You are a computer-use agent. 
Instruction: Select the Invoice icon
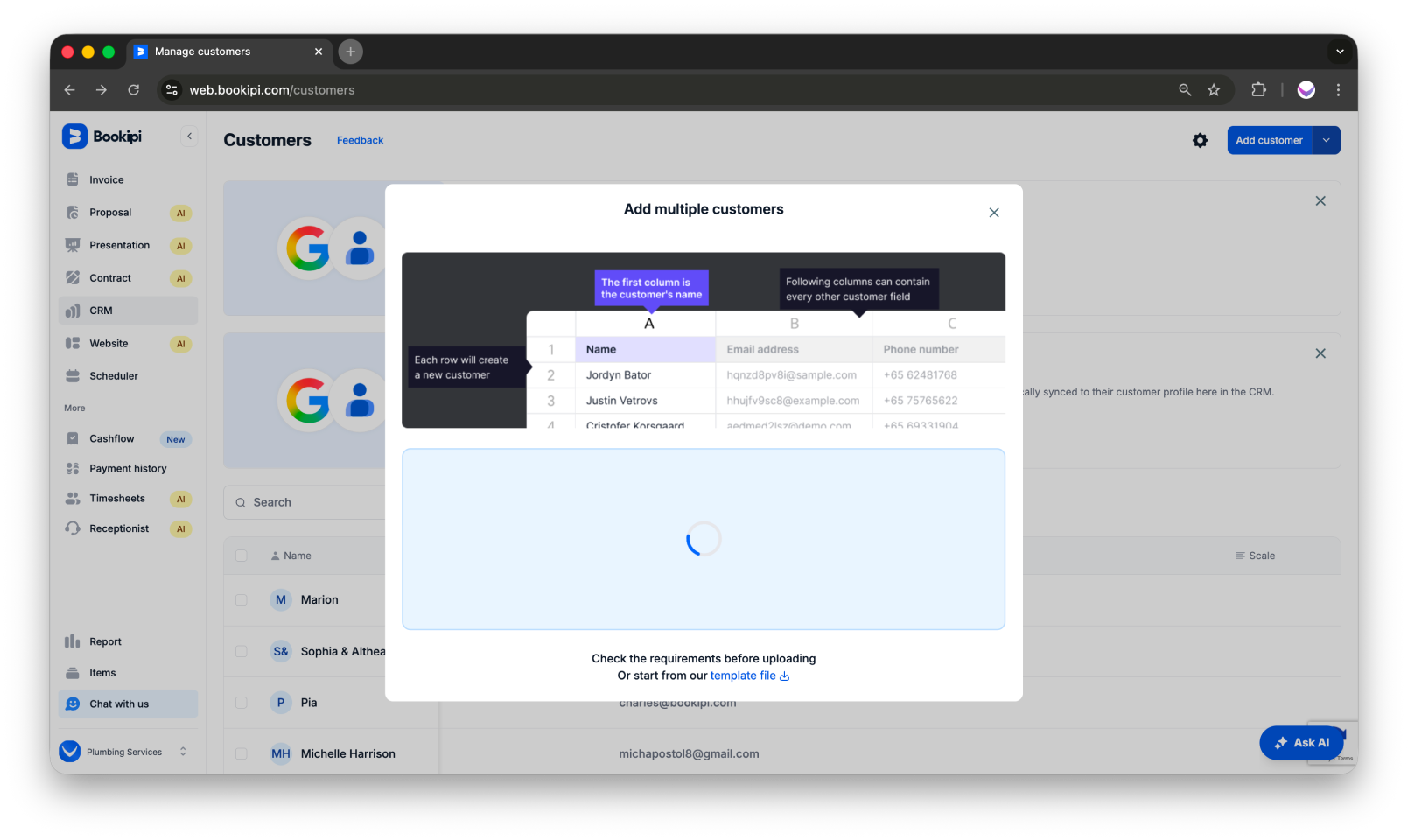point(74,178)
